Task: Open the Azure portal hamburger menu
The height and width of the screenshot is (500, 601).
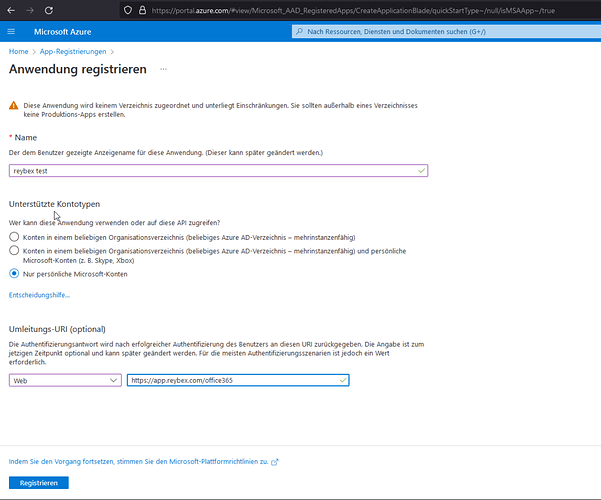Action: (11, 32)
